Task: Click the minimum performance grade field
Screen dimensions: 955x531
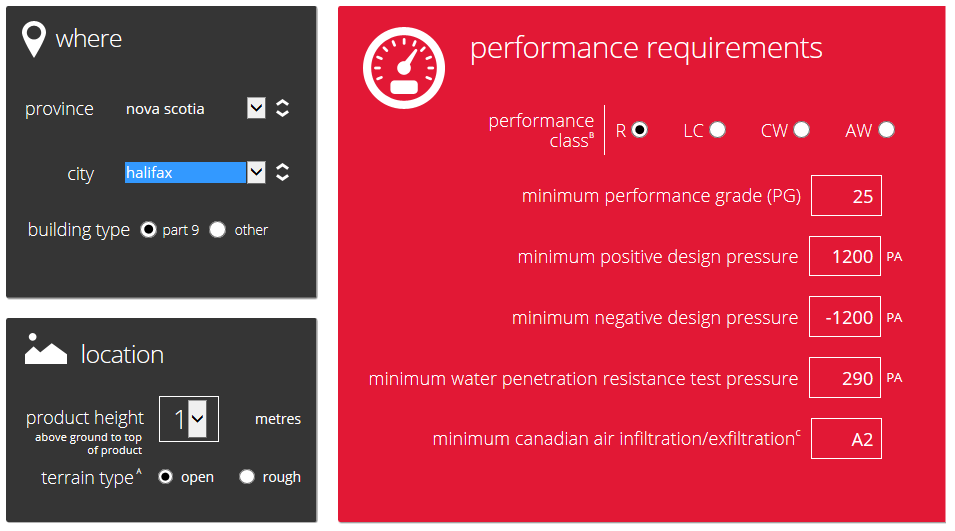Action: pyautogui.click(x=846, y=196)
